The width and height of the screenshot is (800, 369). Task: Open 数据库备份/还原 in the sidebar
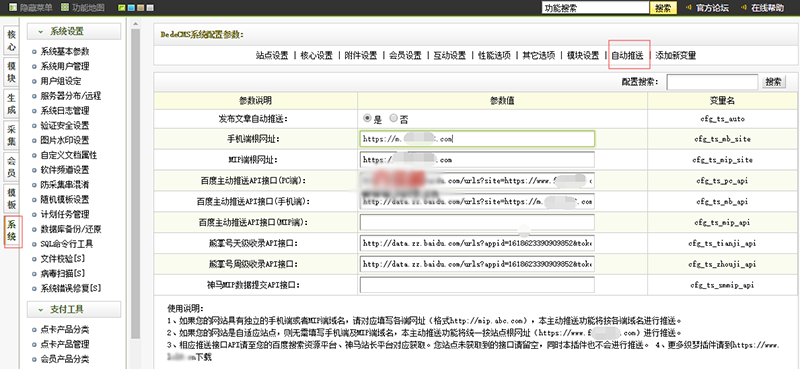click(71, 229)
